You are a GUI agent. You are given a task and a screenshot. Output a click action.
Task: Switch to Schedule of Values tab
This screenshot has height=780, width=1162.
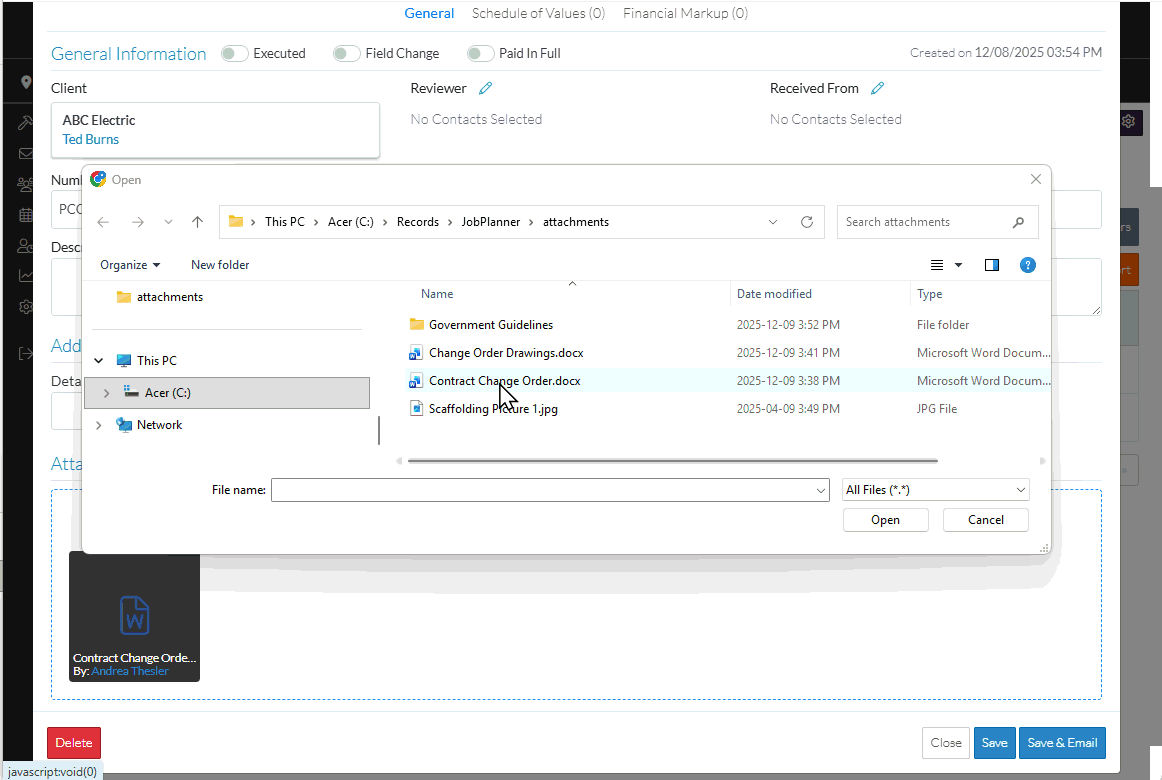(538, 13)
